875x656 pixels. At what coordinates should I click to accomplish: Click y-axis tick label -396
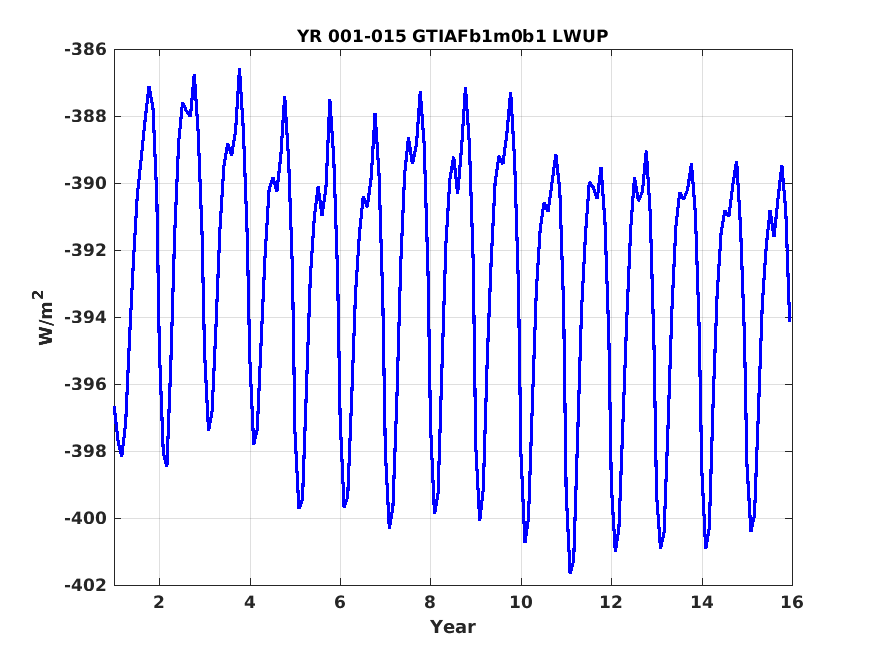[85, 384]
